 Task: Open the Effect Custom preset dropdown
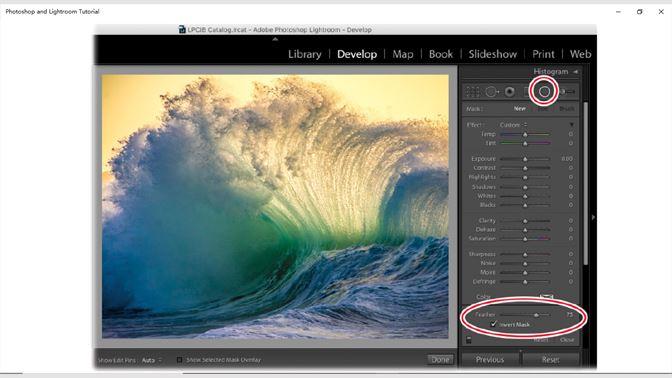pos(513,125)
